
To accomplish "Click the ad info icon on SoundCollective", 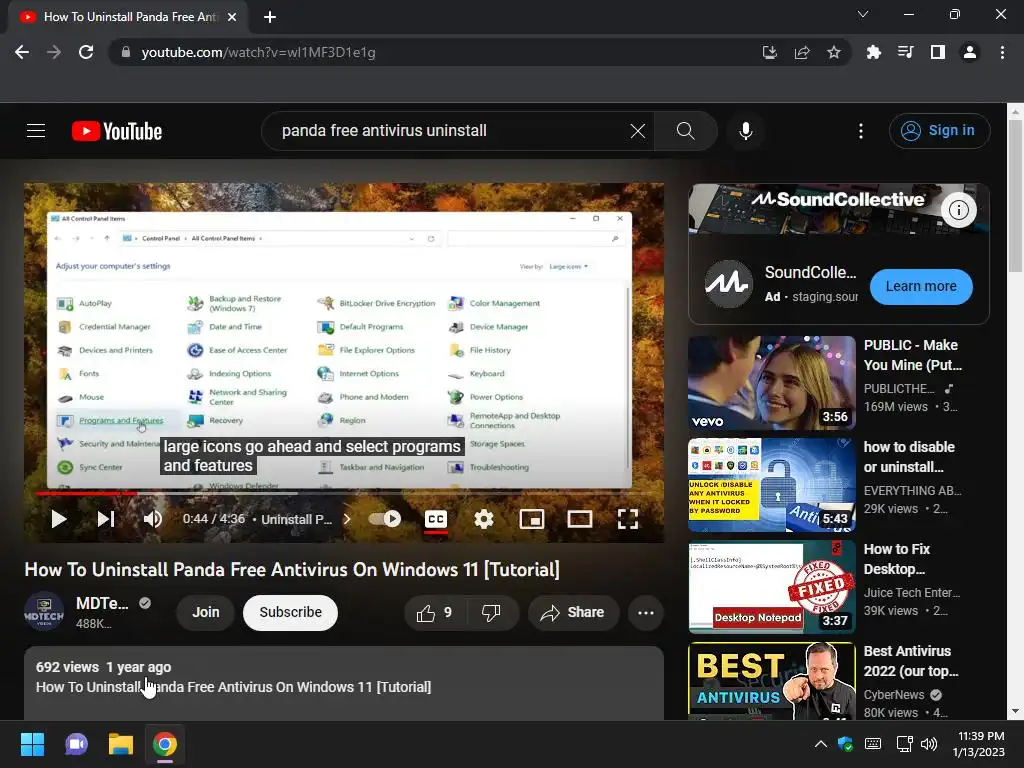I will [x=959, y=210].
